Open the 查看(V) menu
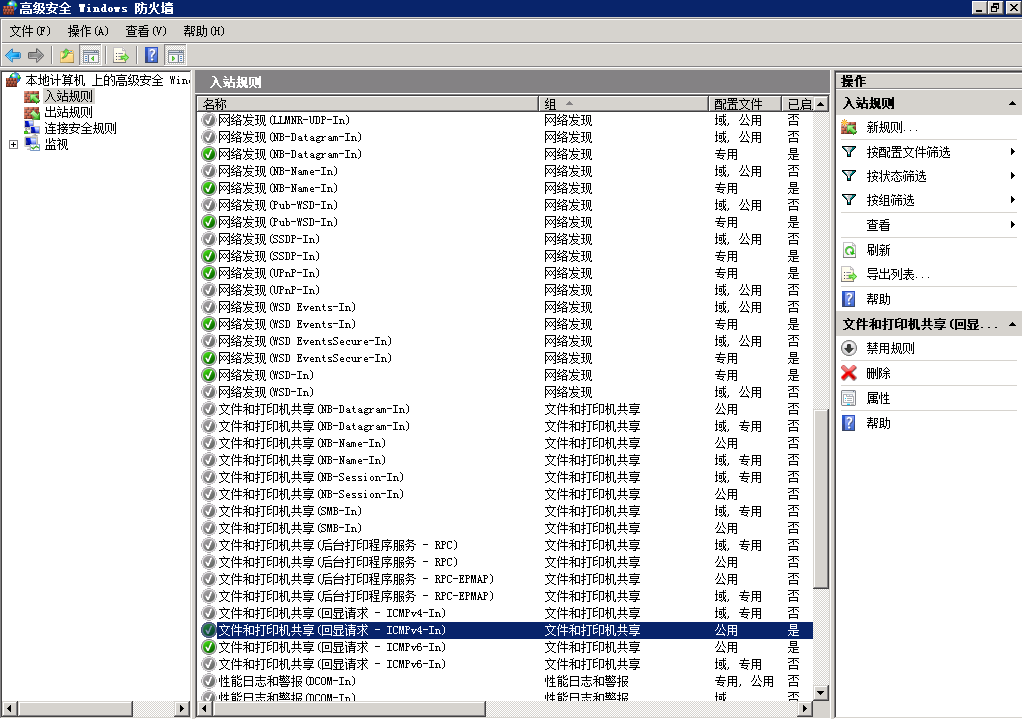This screenshot has height=719, width=1022. [144, 31]
